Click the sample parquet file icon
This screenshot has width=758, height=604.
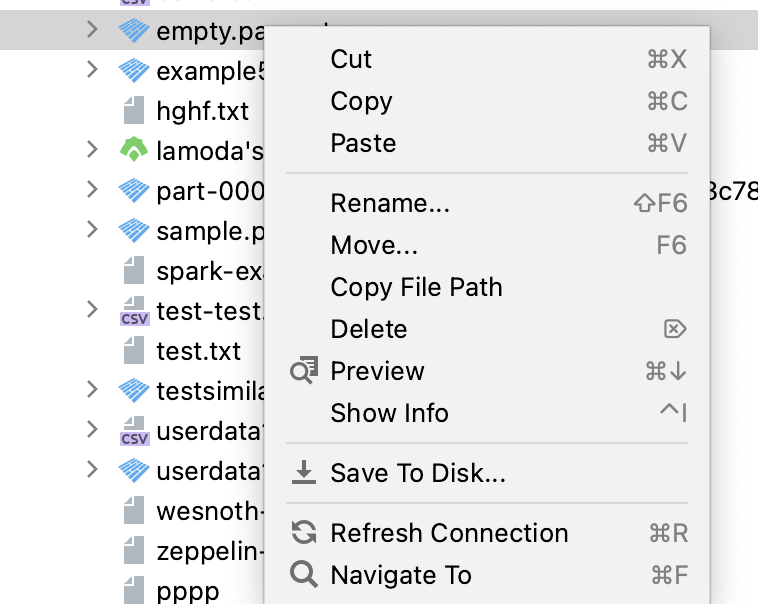tap(133, 231)
